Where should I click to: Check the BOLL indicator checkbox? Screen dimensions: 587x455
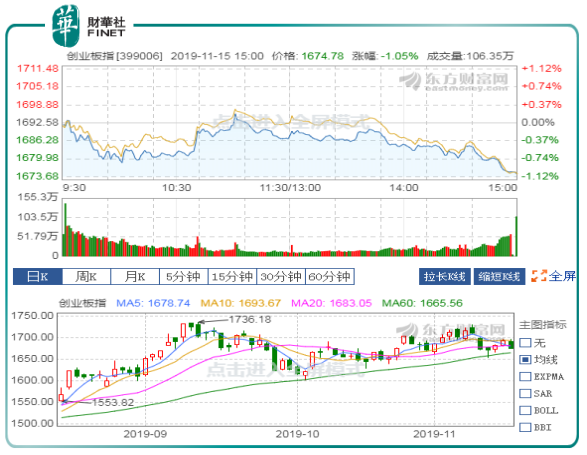click(525, 410)
